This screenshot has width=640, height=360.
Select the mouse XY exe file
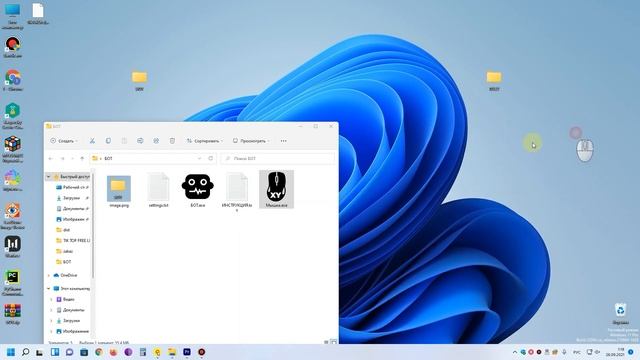276,189
